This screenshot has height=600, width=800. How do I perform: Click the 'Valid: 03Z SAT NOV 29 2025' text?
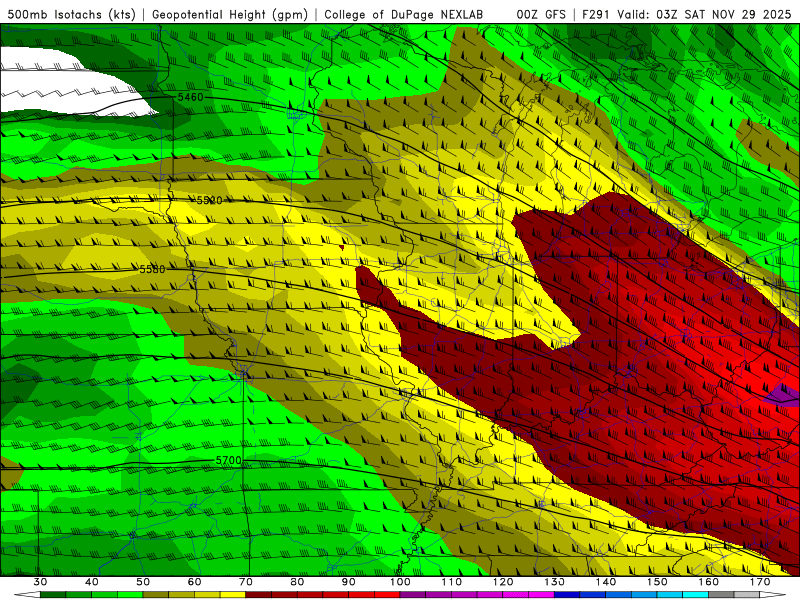704,14
